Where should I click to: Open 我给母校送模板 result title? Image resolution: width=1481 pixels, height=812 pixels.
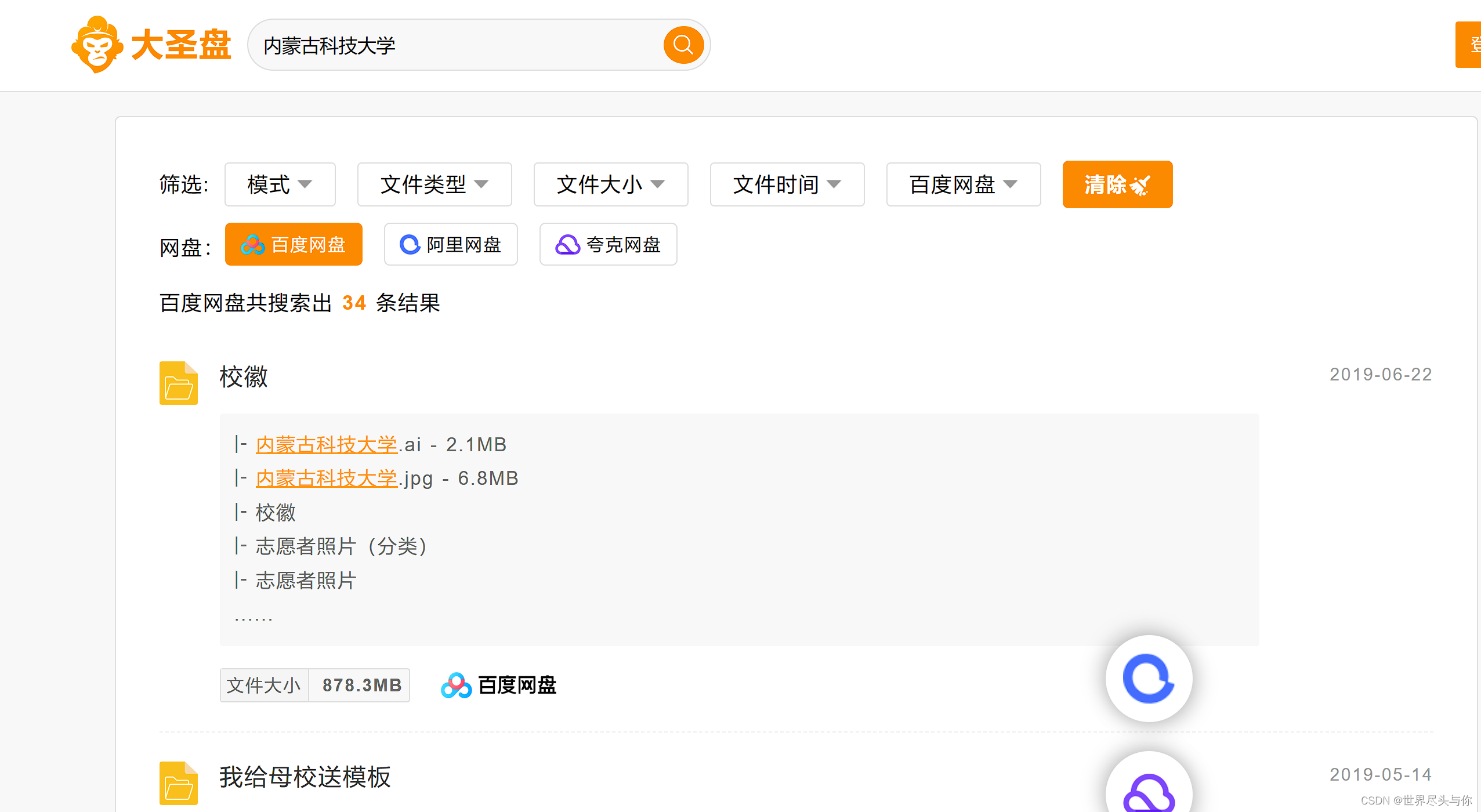[305, 777]
